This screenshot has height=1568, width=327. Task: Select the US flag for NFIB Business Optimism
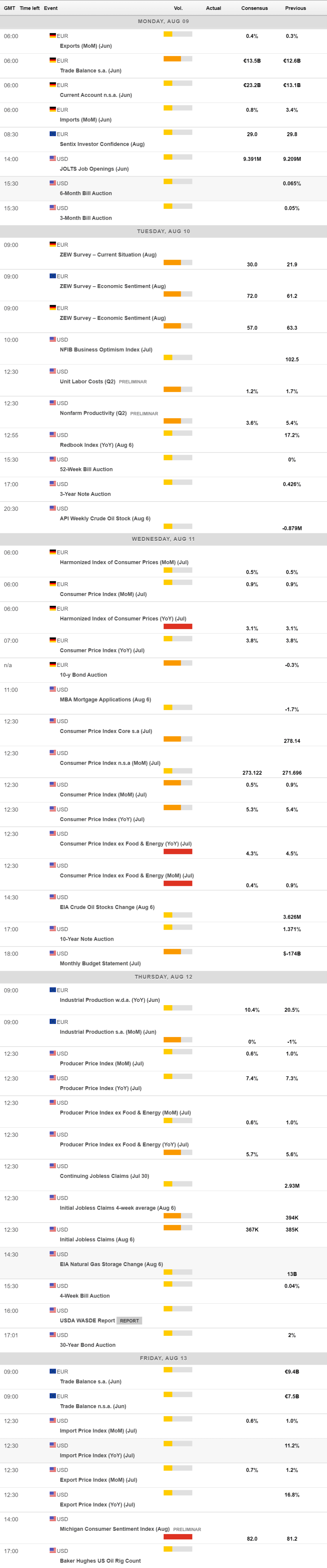[x=53, y=339]
